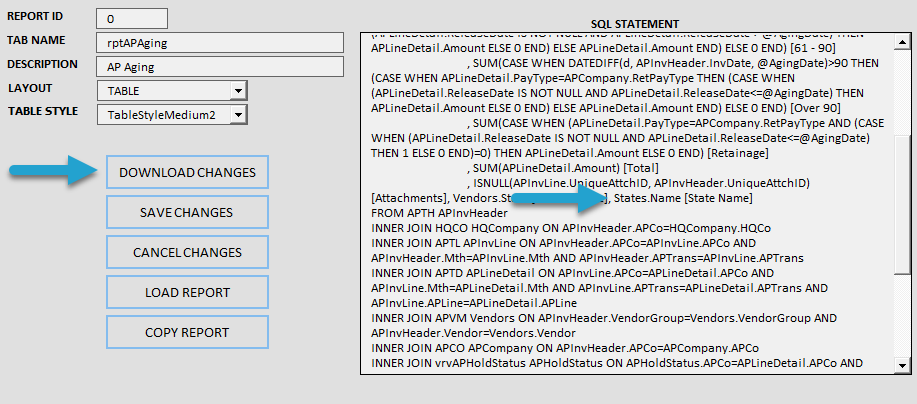Click the SUM(APLineDetail.Amount) [Total] text
The width and height of the screenshot is (917, 404).
(x=566, y=168)
